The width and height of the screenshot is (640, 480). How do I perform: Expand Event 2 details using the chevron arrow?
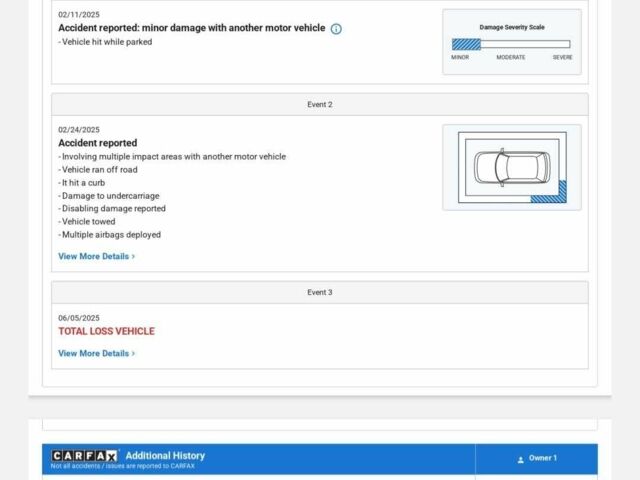(133, 257)
